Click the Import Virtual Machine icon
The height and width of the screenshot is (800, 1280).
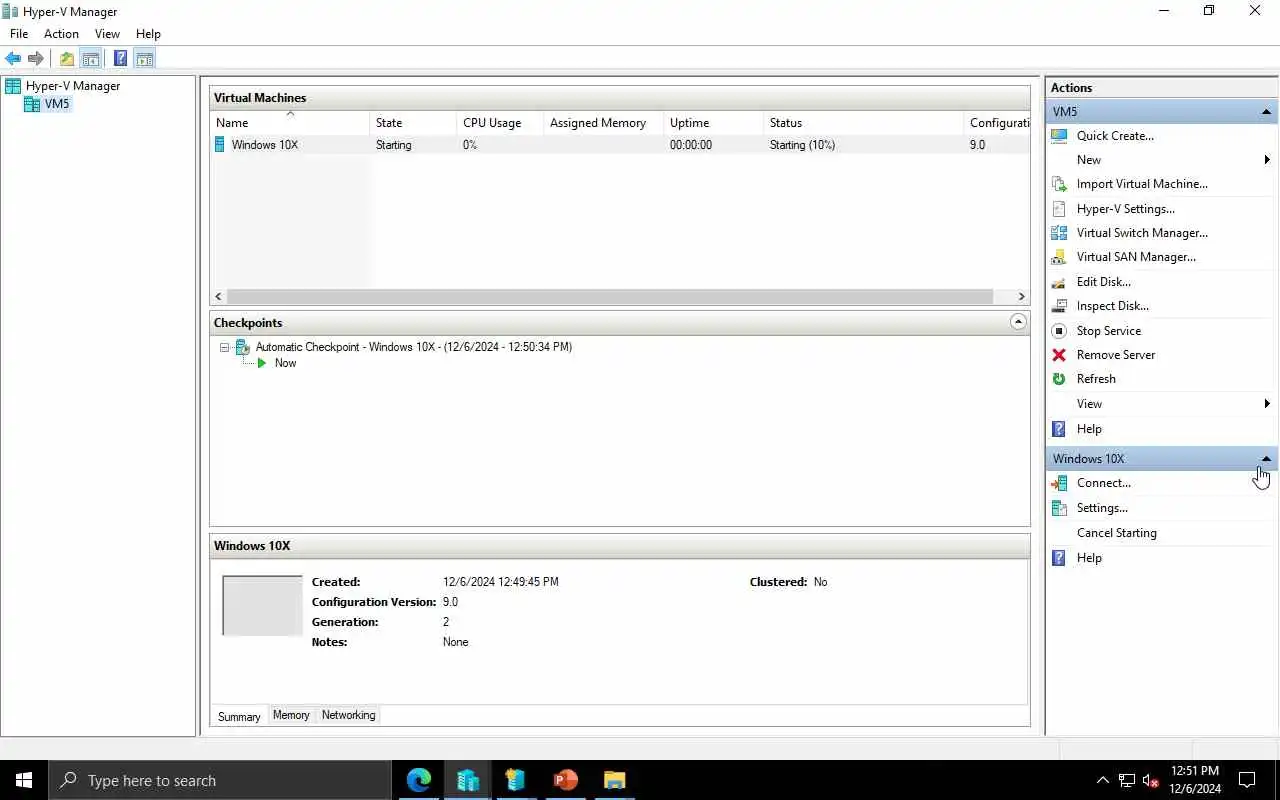1059,184
